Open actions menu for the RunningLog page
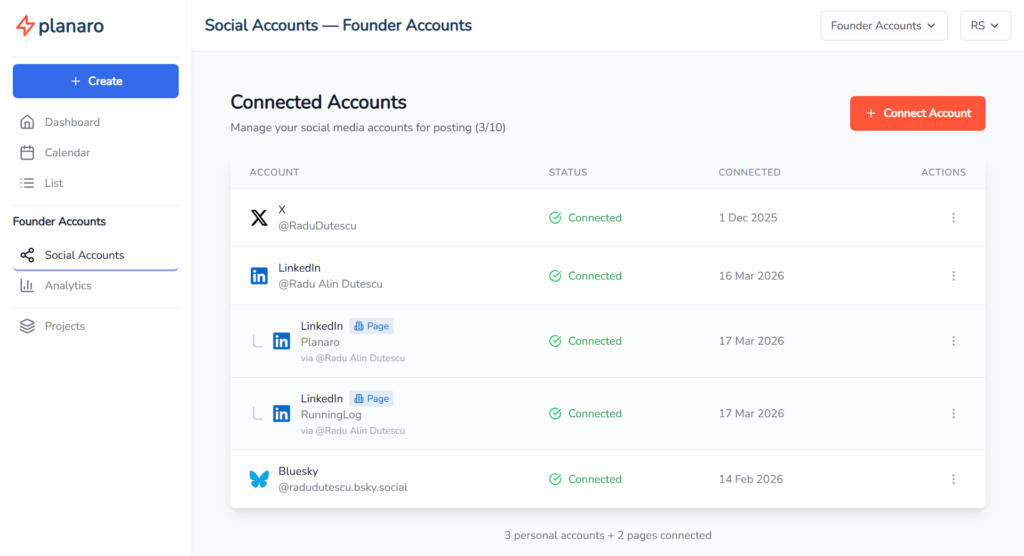1024x556 pixels. coord(953,414)
